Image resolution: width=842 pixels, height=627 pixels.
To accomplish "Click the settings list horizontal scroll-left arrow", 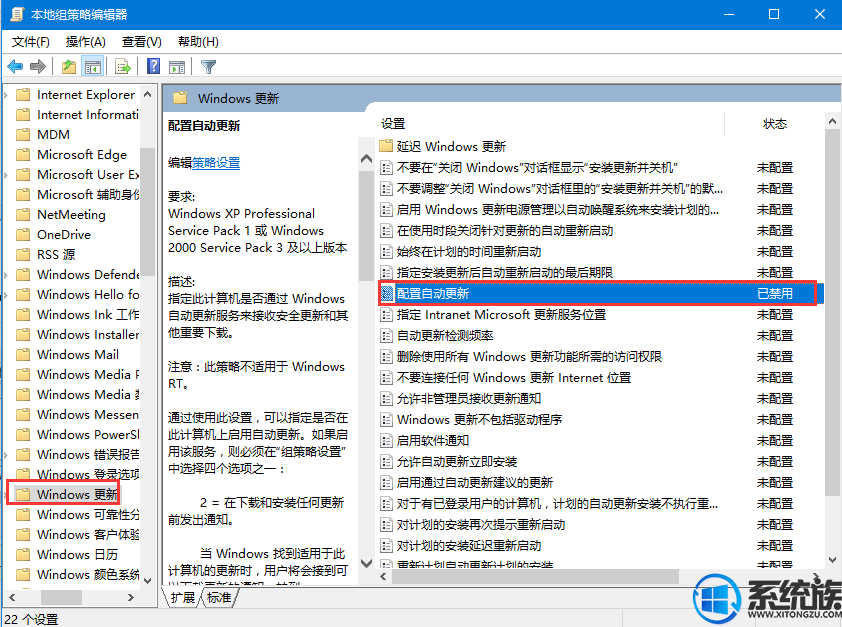I will [x=383, y=577].
